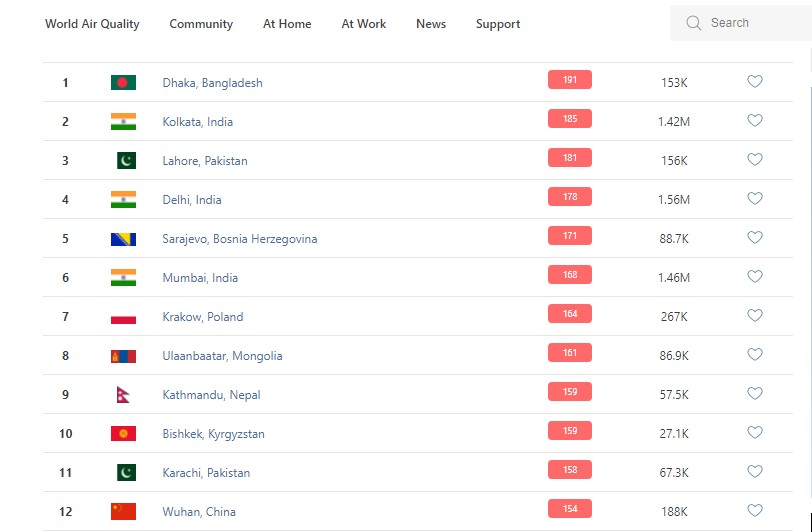This screenshot has width=812, height=532.
Task: Open the Kolkata, India city link
Action: 198,122
